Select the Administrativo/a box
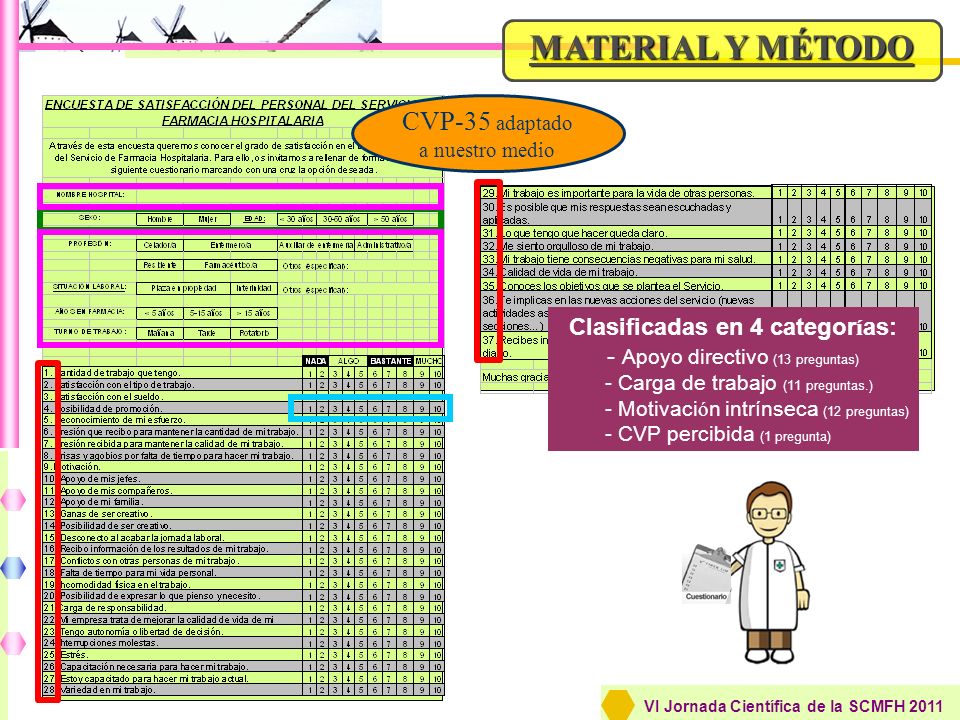The image size is (960, 720). [x=384, y=245]
